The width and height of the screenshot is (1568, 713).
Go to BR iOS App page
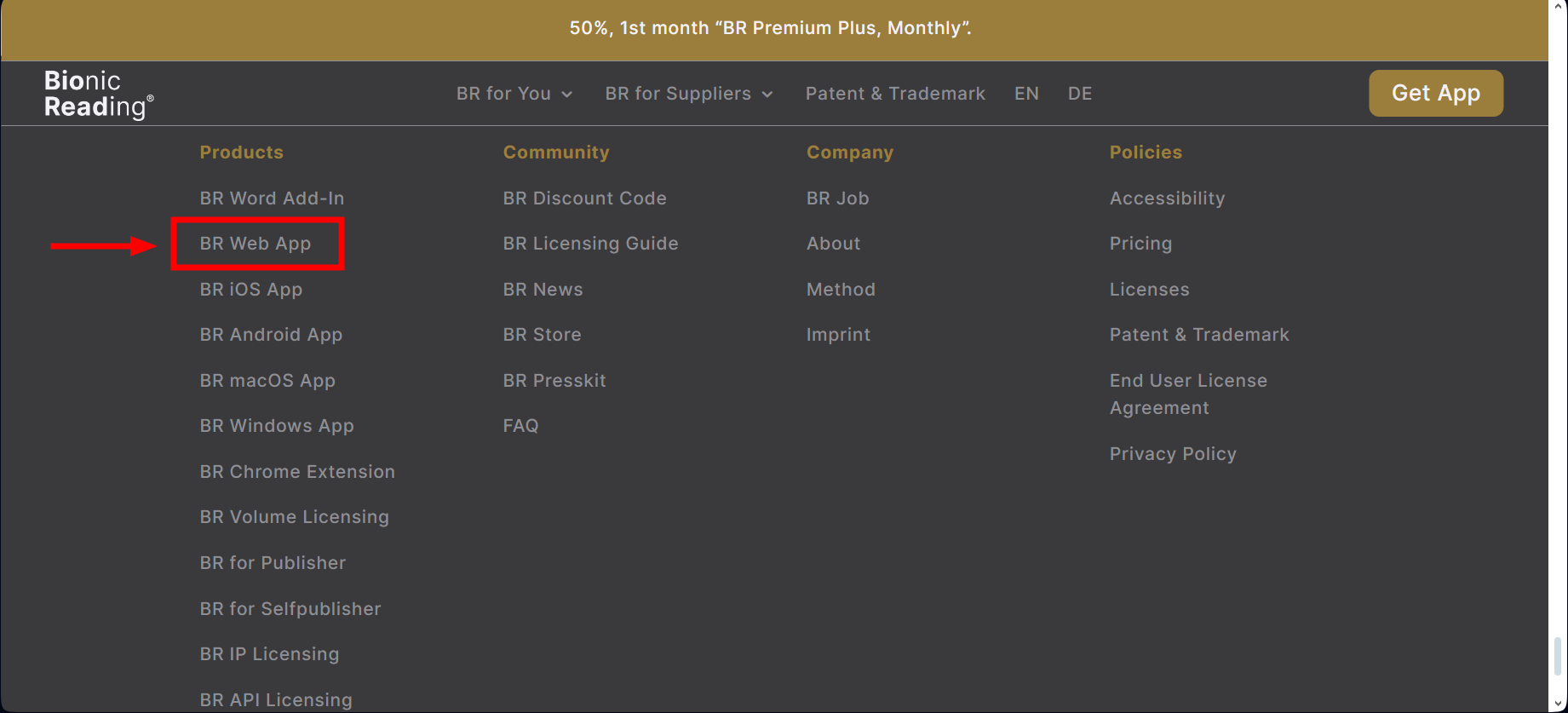pos(250,290)
